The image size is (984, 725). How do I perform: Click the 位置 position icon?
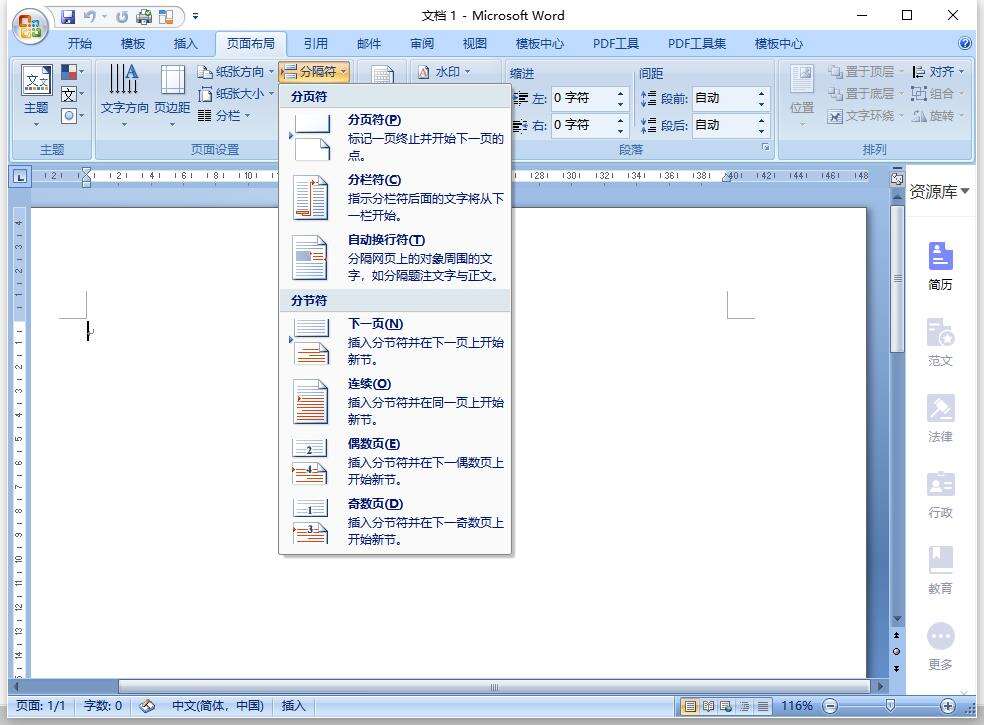click(x=802, y=95)
